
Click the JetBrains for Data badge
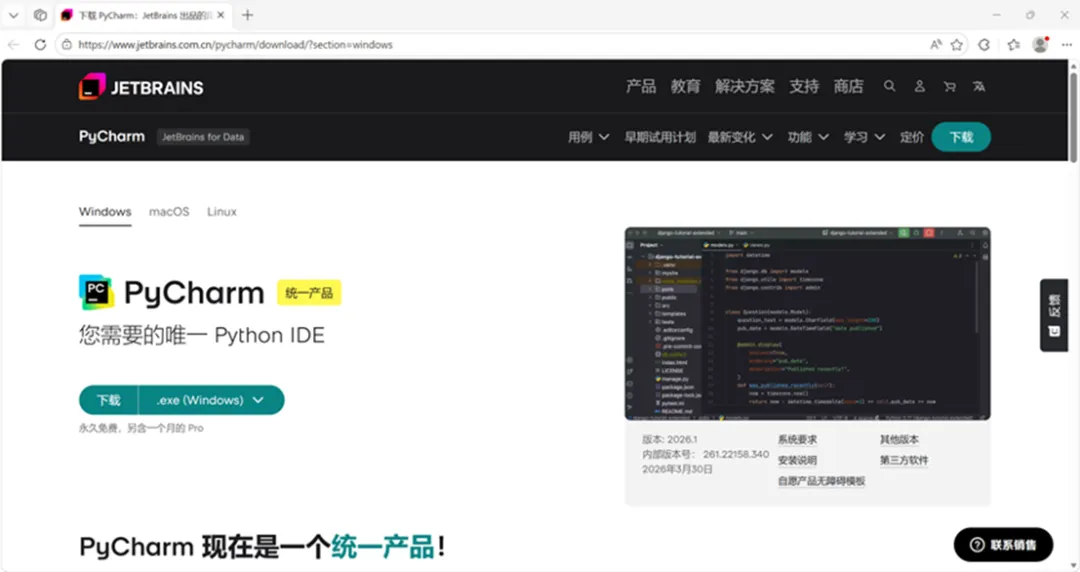point(203,137)
